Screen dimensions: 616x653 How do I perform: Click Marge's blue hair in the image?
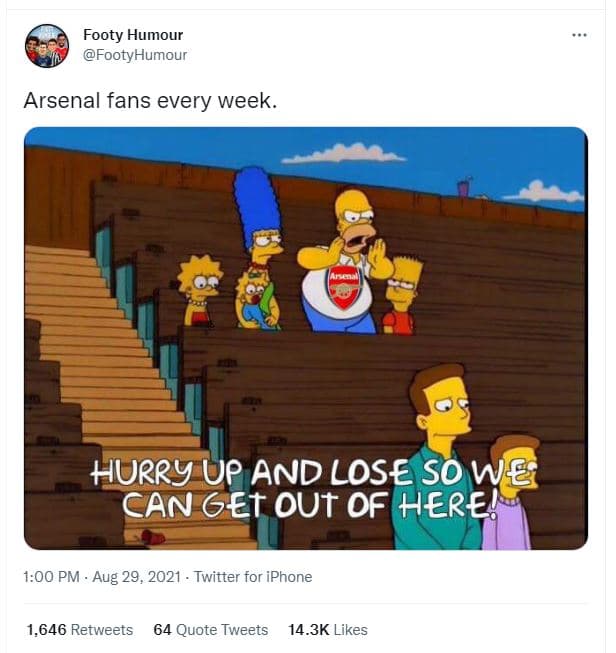coord(257,206)
